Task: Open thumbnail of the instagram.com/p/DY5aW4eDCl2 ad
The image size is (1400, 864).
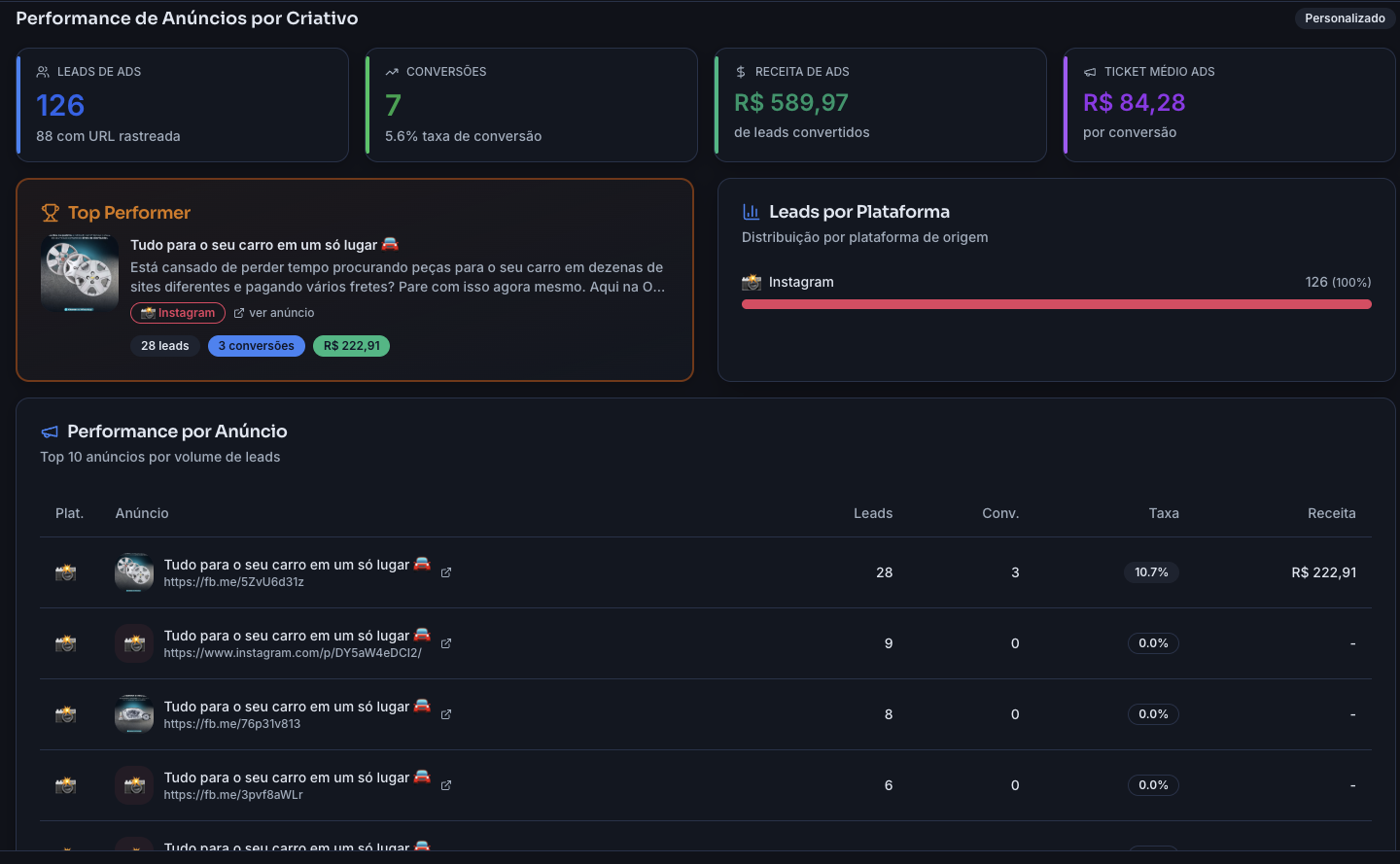Action: 134,643
